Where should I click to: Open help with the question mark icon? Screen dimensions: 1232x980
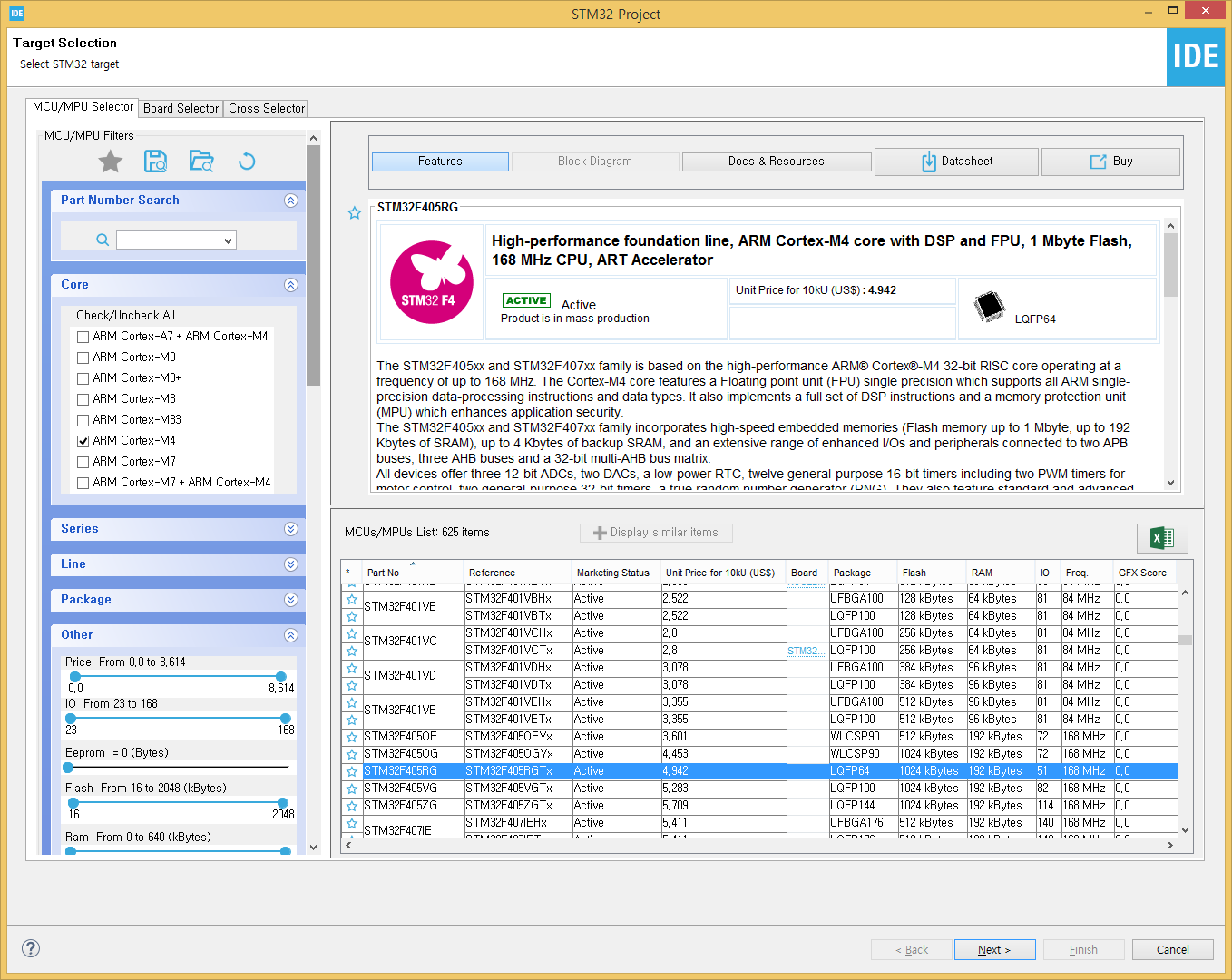[31, 948]
